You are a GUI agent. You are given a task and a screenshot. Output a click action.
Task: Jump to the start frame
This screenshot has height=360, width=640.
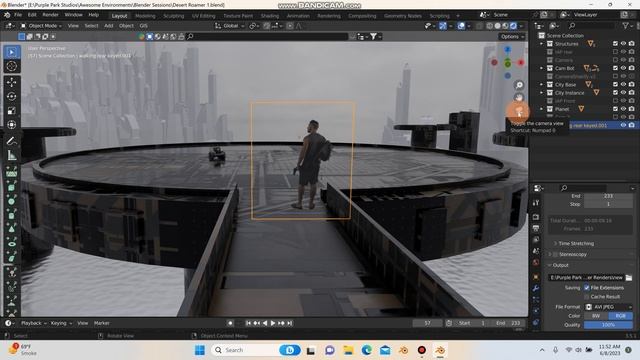[248, 323]
